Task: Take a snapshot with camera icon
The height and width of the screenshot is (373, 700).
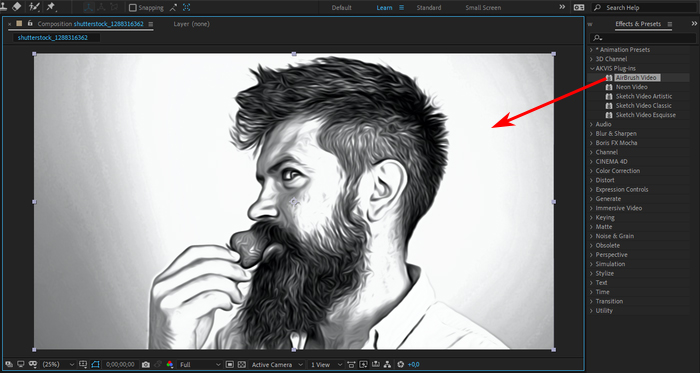Action: (146, 365)
